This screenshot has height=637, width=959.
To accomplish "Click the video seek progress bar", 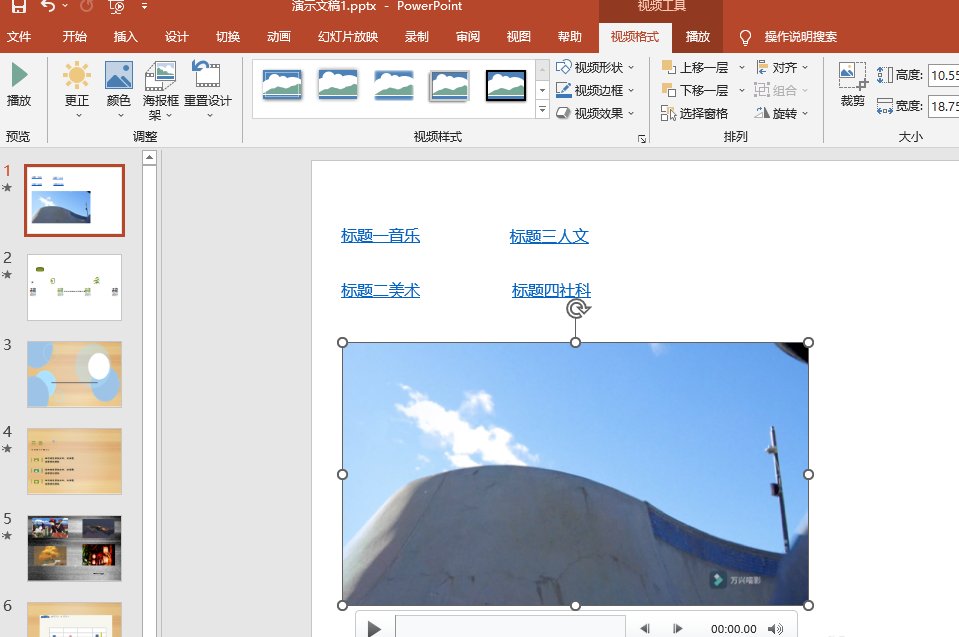I will coord(510,627).
